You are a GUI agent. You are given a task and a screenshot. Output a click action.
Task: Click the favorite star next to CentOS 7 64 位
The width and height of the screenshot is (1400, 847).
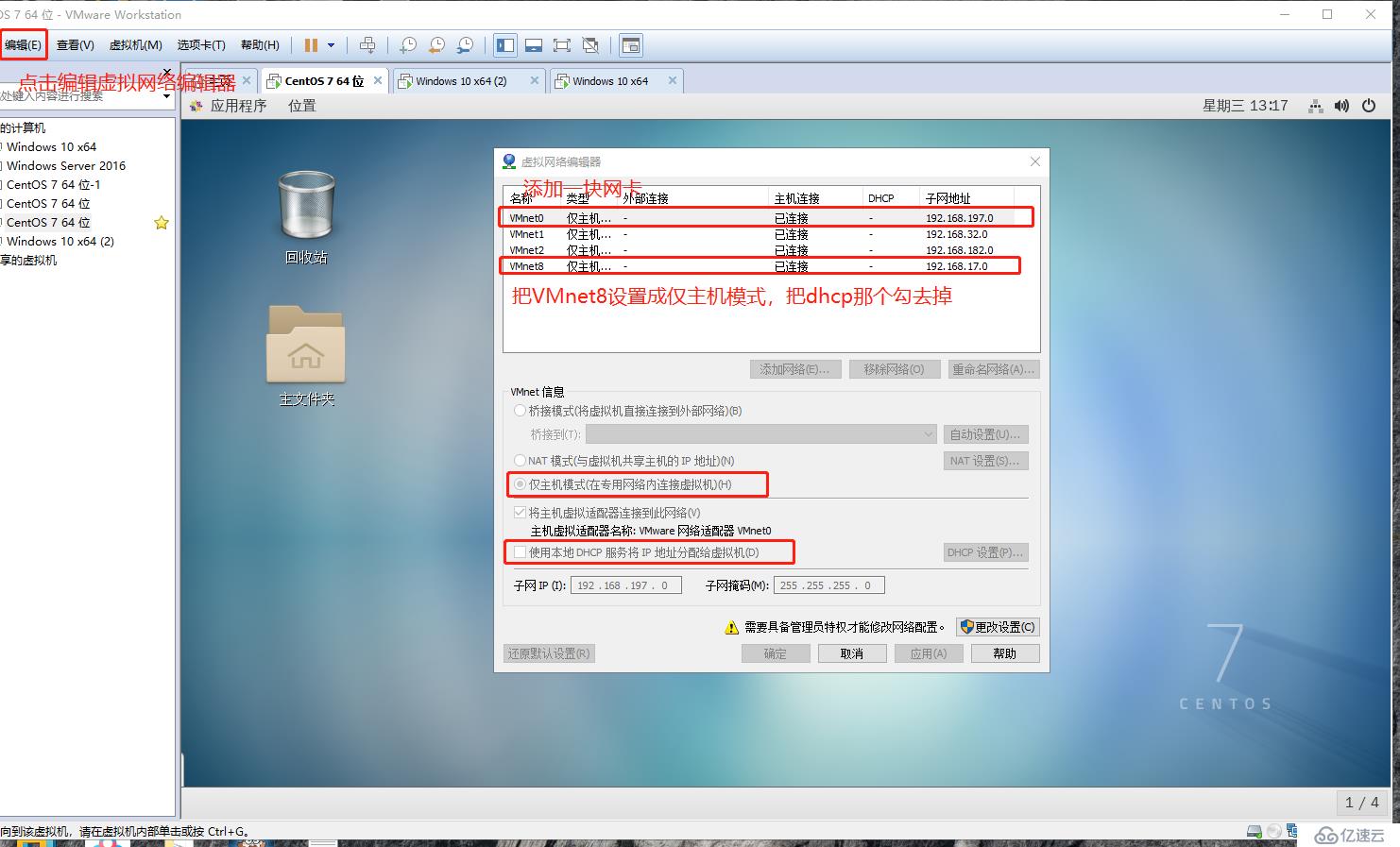tap(162, 223)
